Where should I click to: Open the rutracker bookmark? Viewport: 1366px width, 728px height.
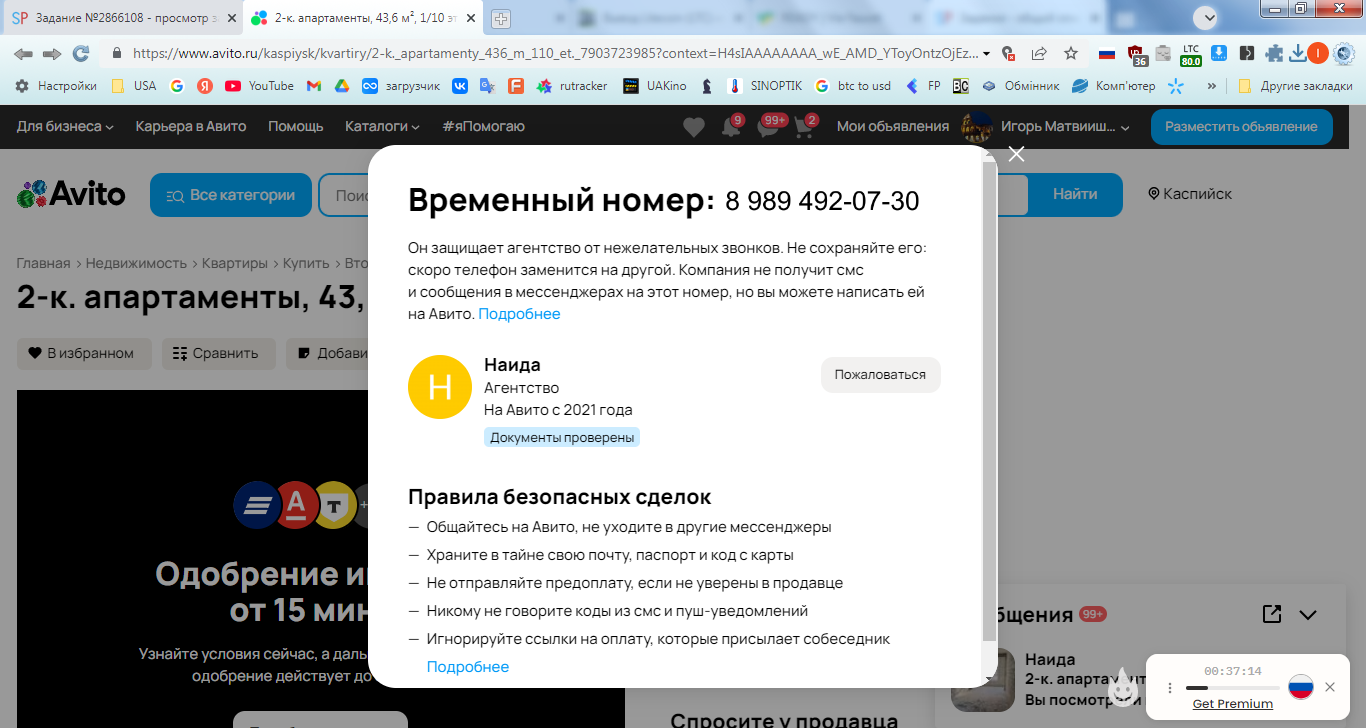(x=572, y=86)
